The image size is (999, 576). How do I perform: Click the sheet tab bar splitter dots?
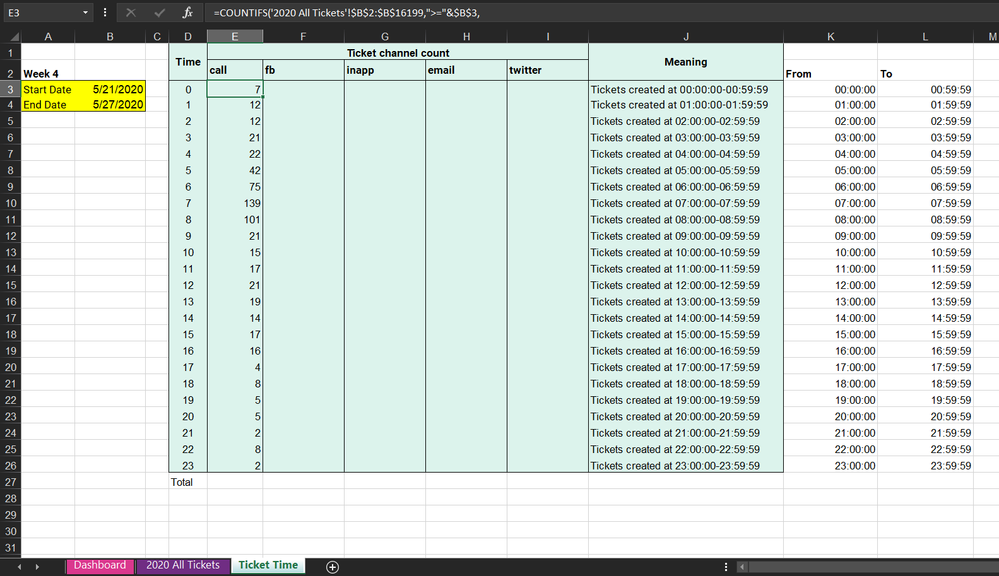point(726,566)
